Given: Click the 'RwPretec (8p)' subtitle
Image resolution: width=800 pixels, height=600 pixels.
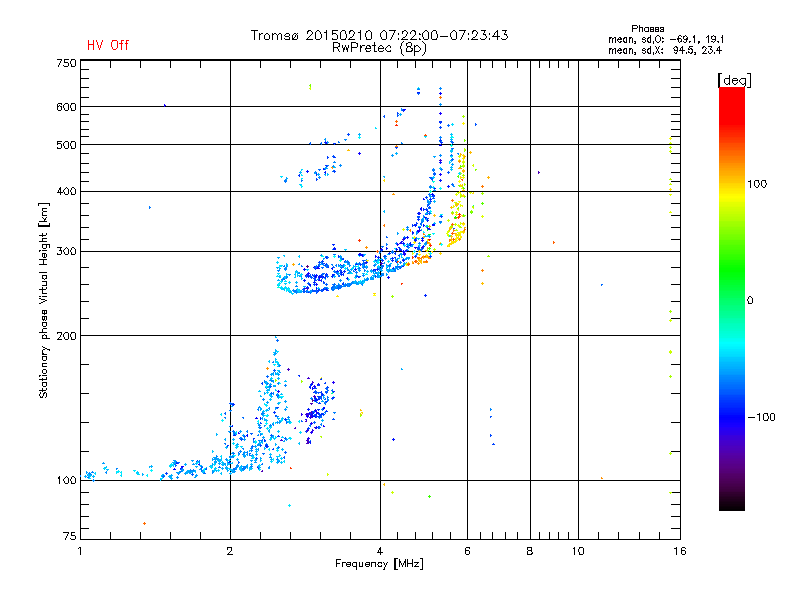Looking at the screenshot, I should click(380, 48).
